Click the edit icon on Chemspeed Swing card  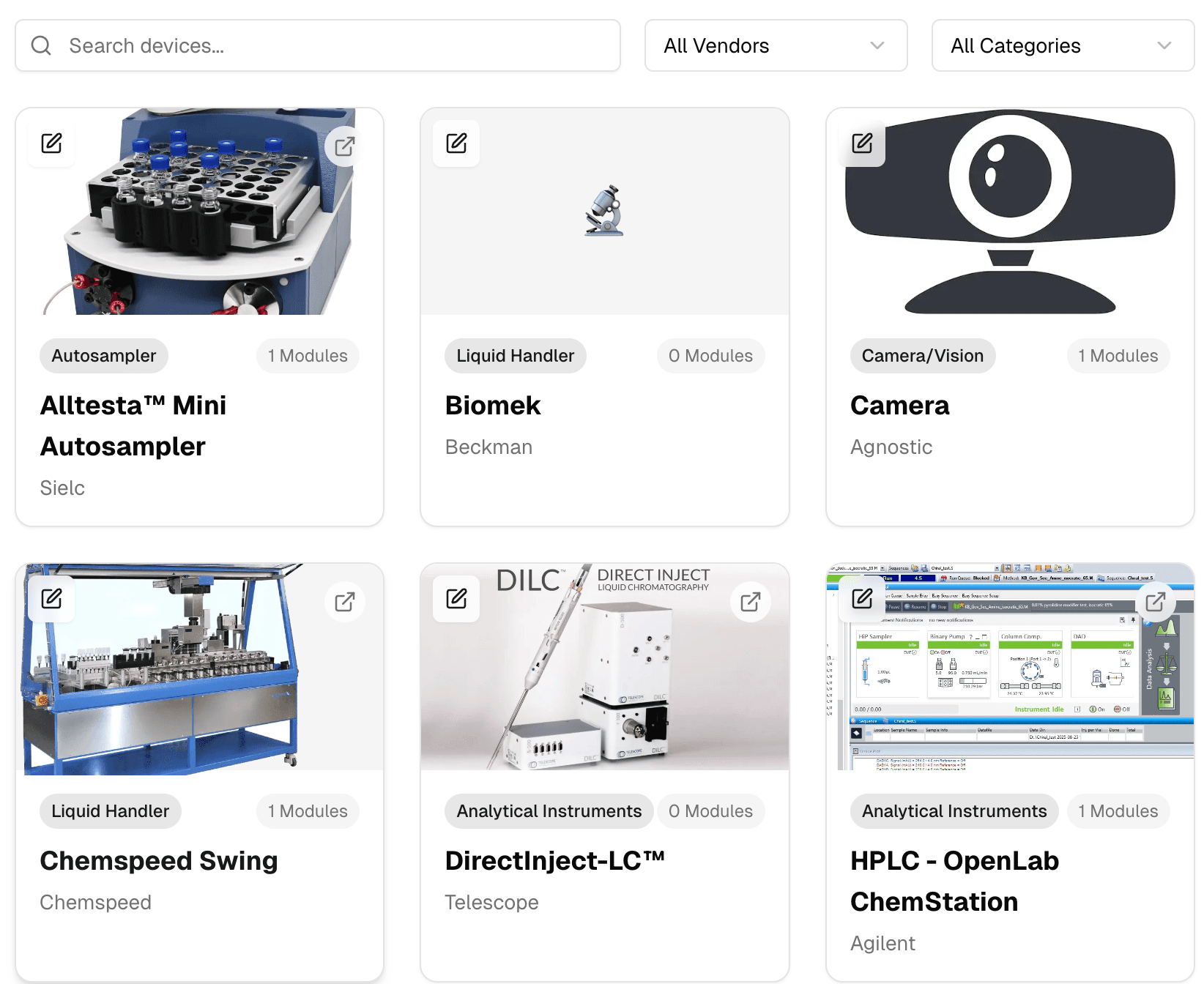point(51,599)
